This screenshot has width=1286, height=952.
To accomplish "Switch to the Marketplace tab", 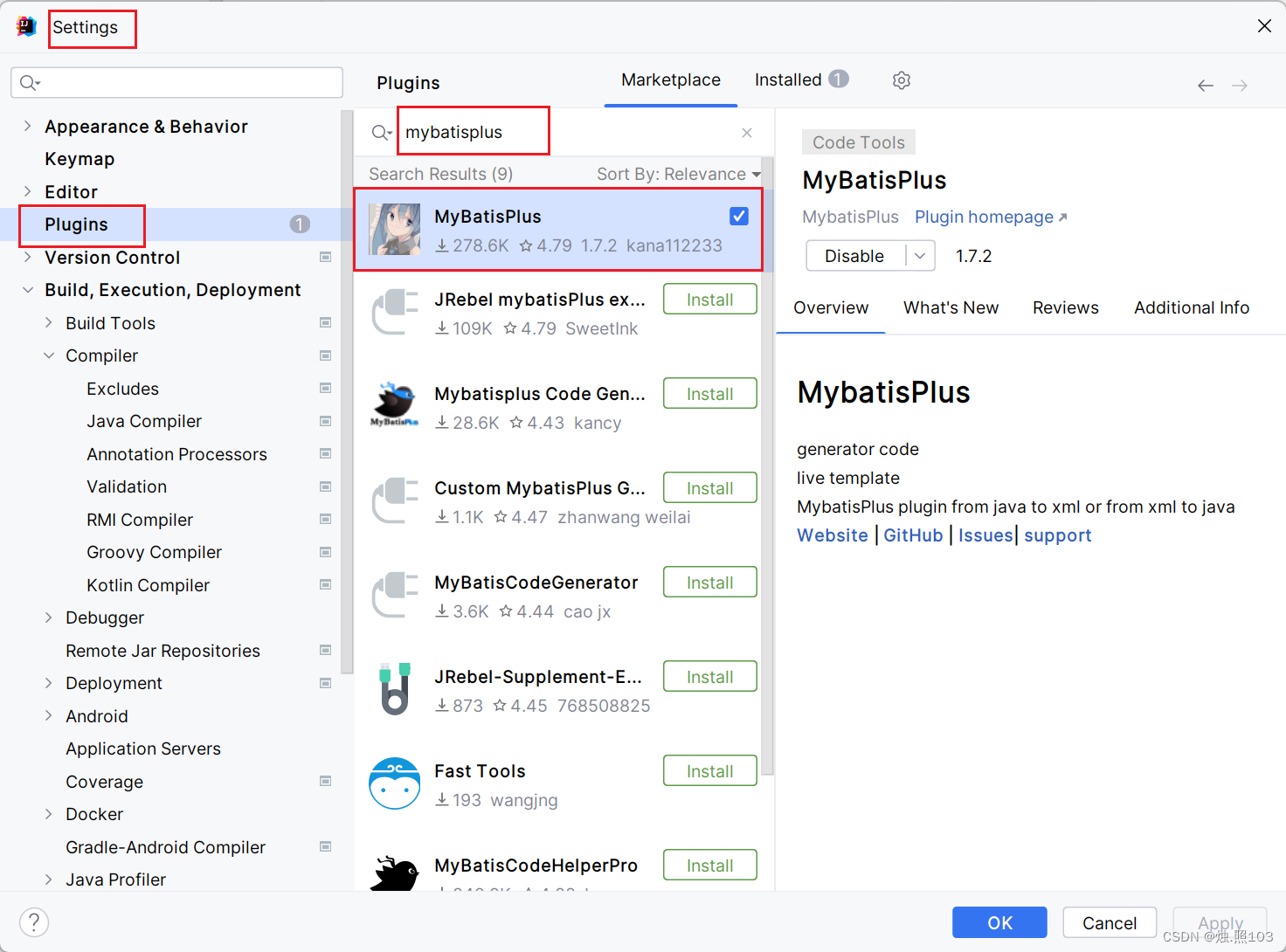I will click(671, 80).
